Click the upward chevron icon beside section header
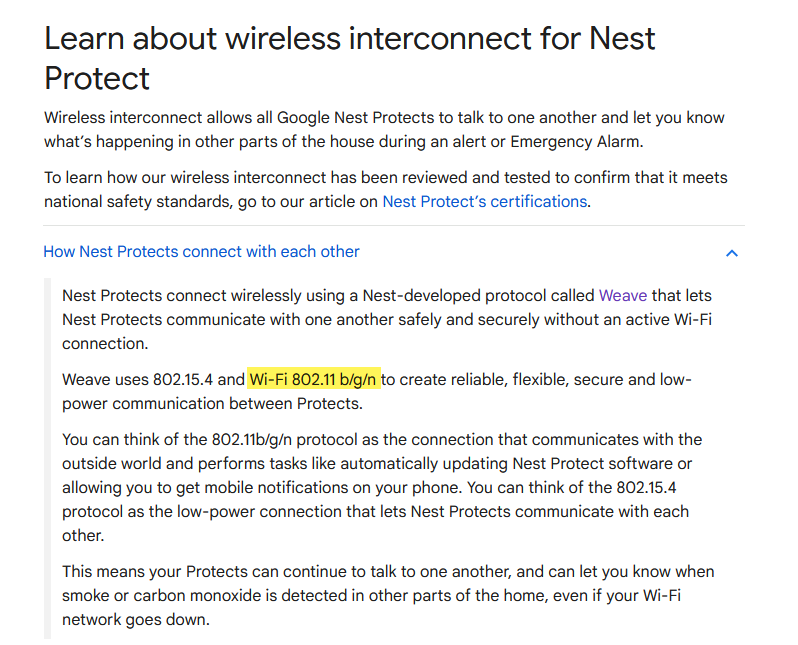 point(731,253)
